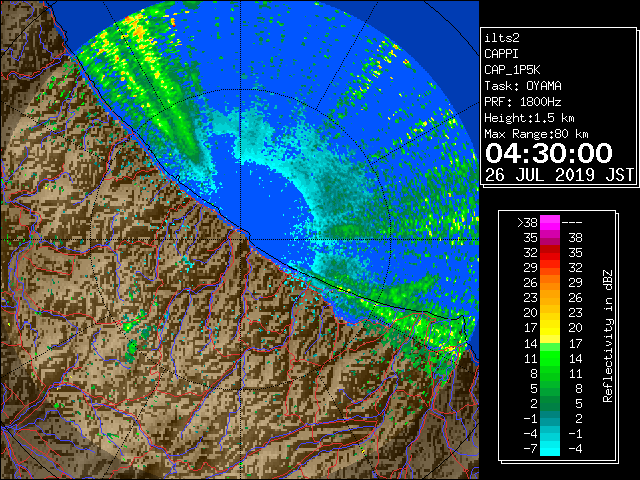Click the orange 26 dBZ legend swatch
This screenshot has height=480, width=640.
coord(550,283)
